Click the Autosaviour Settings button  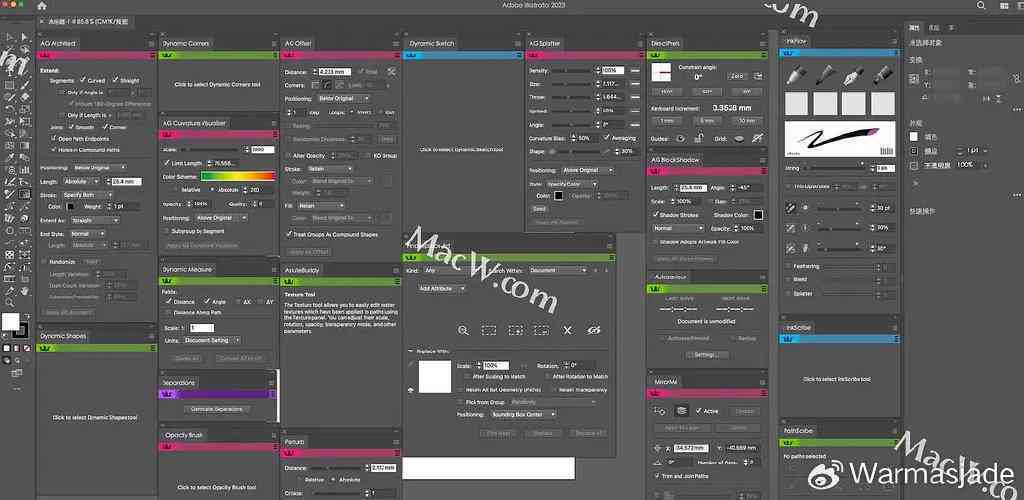[705, 354]
